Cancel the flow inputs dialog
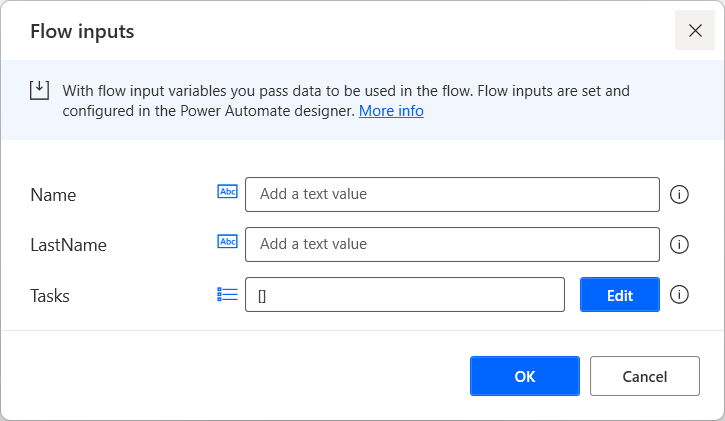725x421 pixels. click(x=644, y=376)
